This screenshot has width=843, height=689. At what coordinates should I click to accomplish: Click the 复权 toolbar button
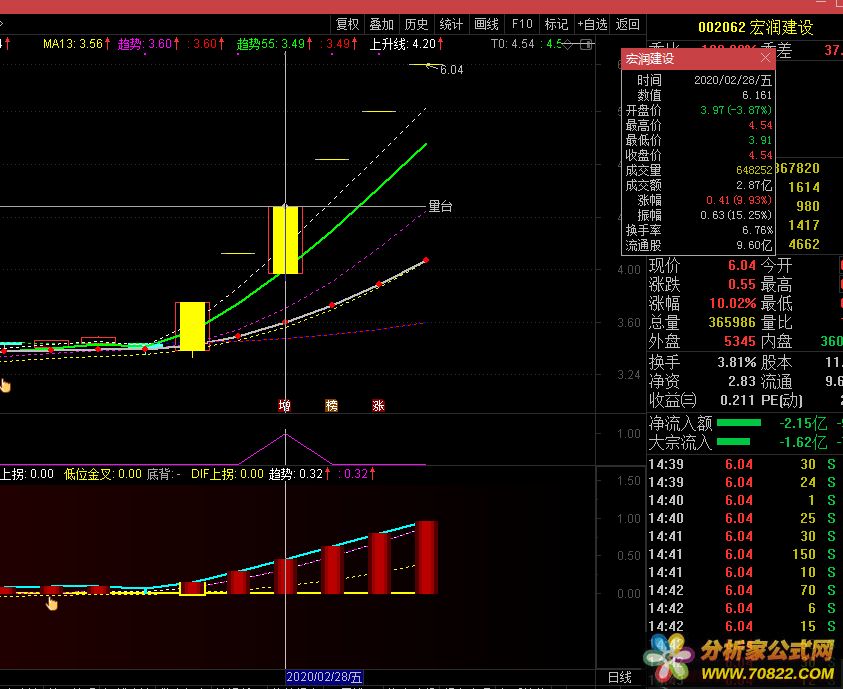point(347,25)
